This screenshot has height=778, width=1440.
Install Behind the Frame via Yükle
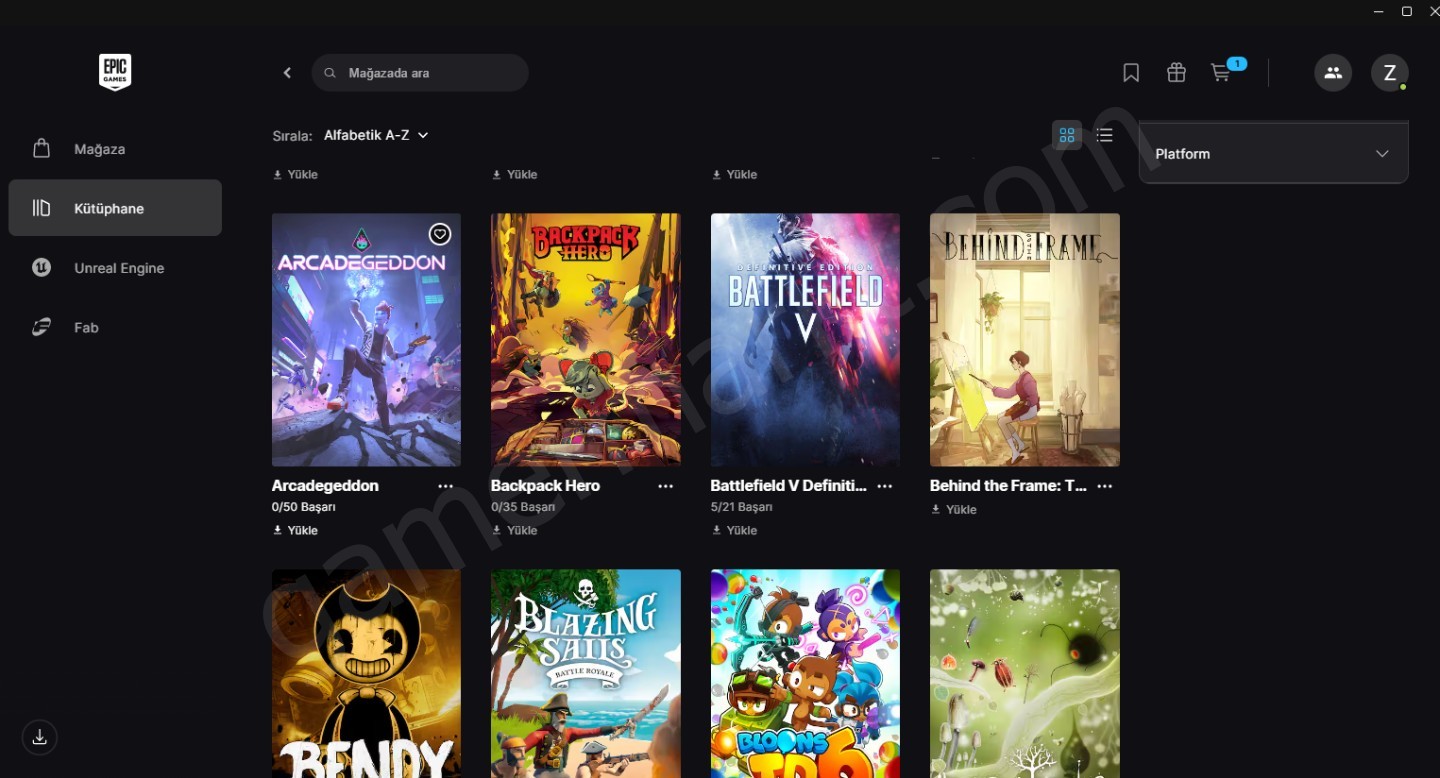[954, 509]
